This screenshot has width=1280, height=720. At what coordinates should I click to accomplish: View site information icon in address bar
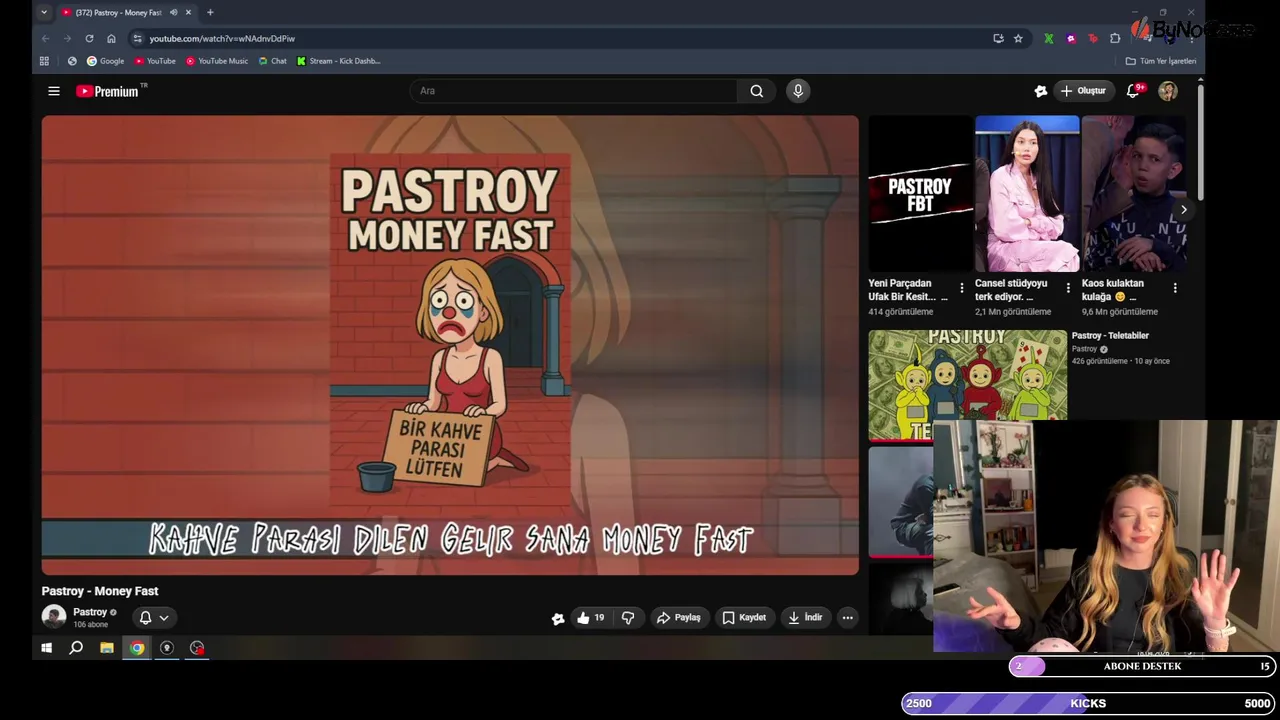(x=137, y=38)
